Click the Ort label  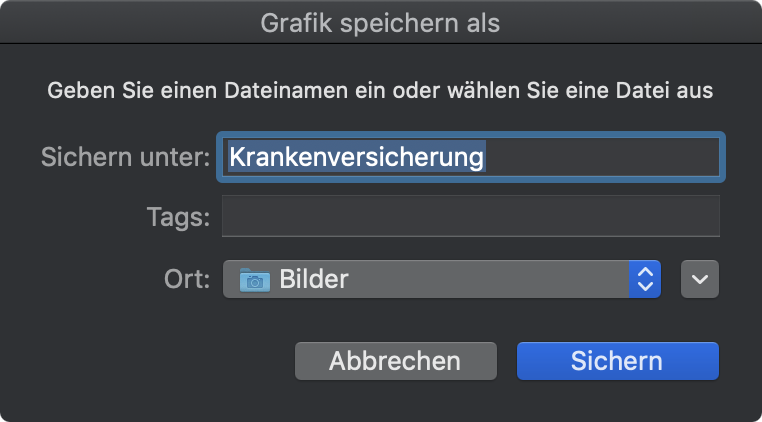point(187,279)
